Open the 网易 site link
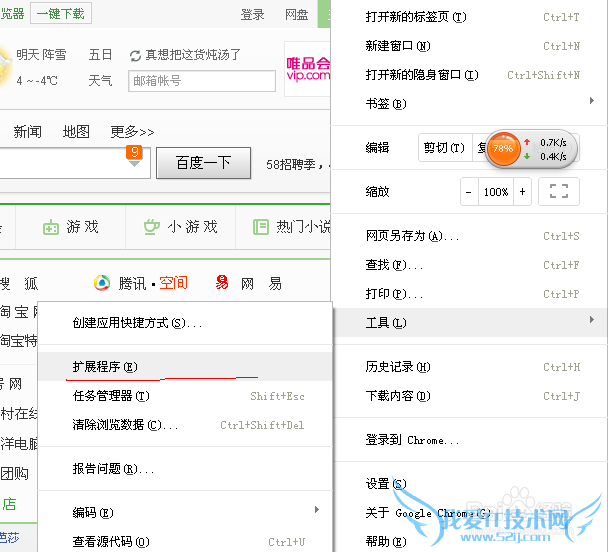The width and height of the screenshot is (608, 552). pyautogui.click(x=261, y=284)
